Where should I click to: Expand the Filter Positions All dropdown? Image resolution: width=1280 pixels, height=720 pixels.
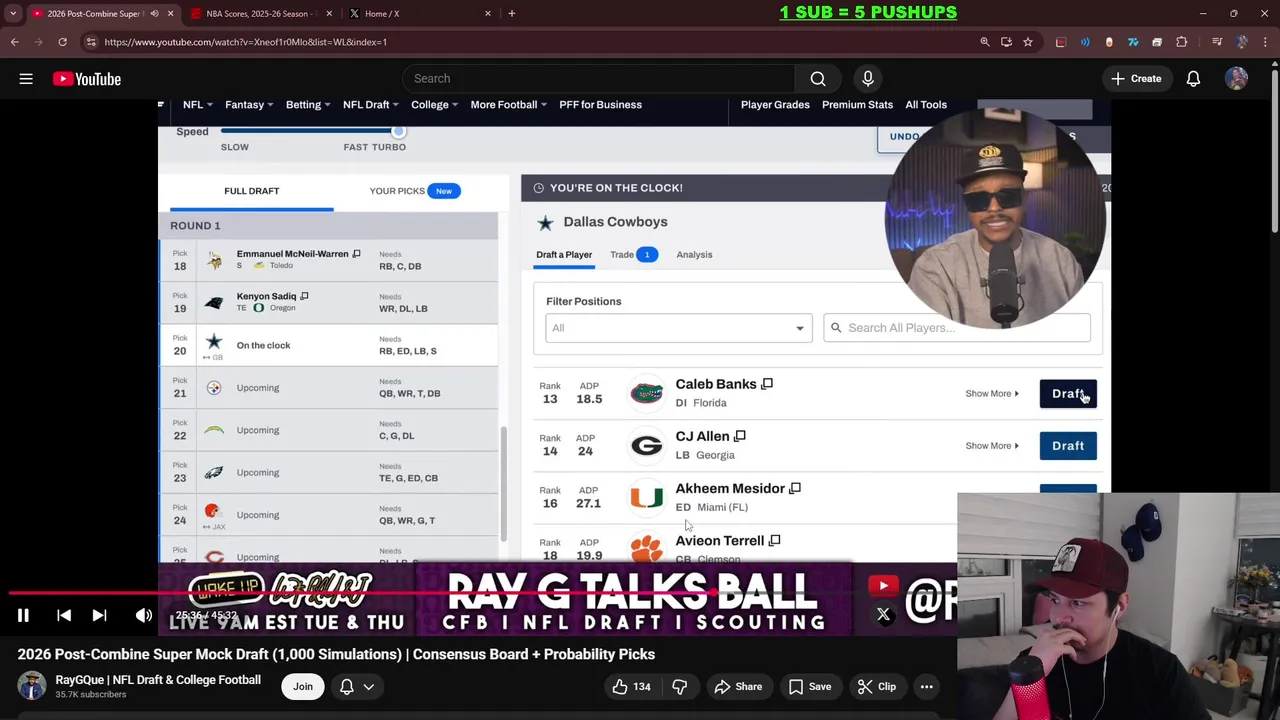[678, 328]
